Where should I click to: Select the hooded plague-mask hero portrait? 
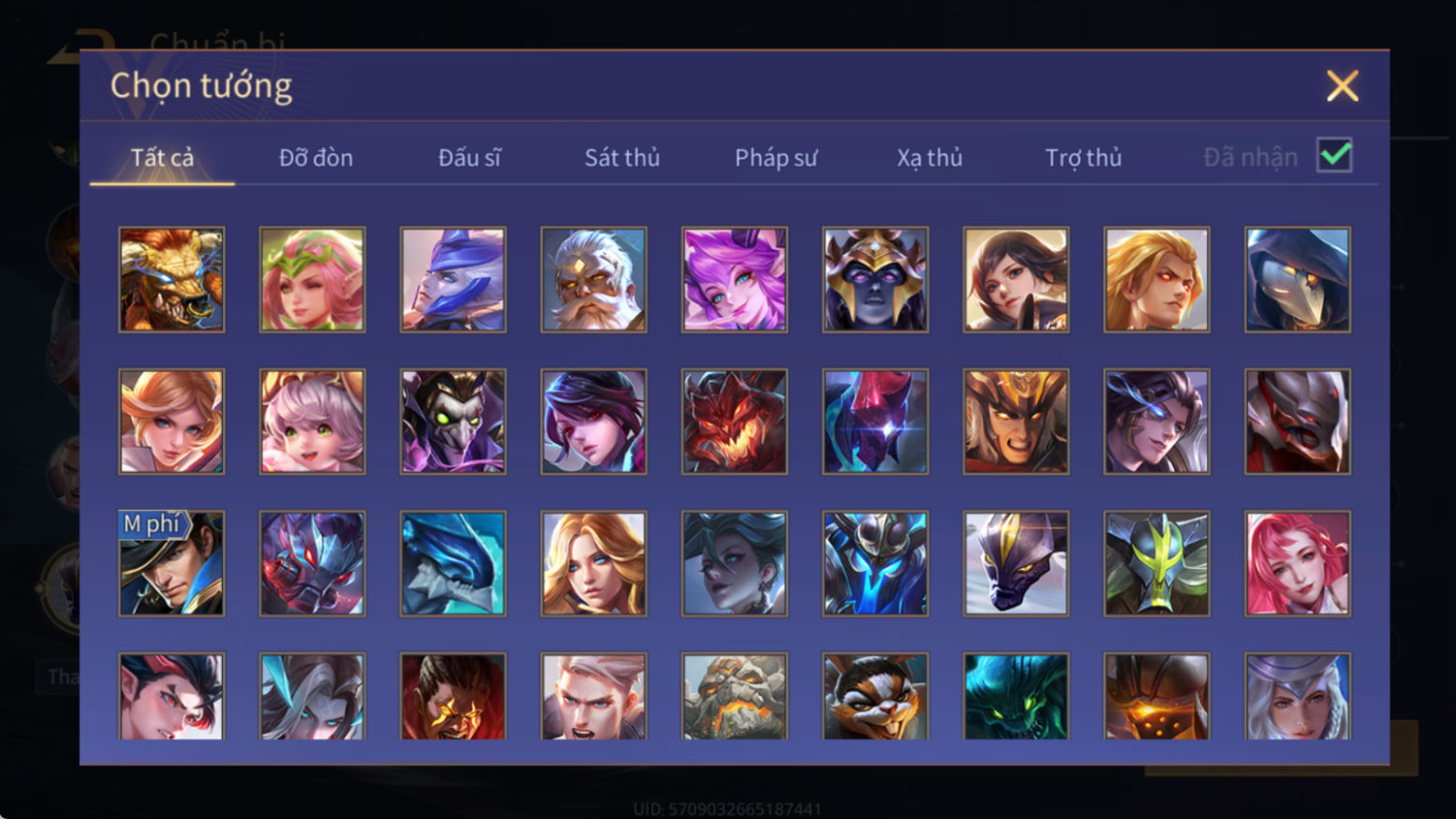pyautogui.click(x=1298, y=279)
